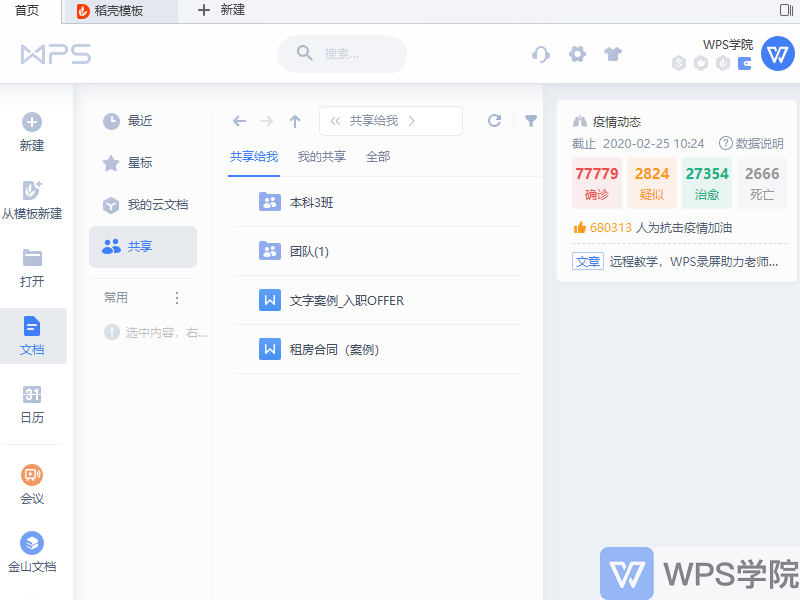Click the headset customer service icon
800x600 pixels.
[541, 54]
